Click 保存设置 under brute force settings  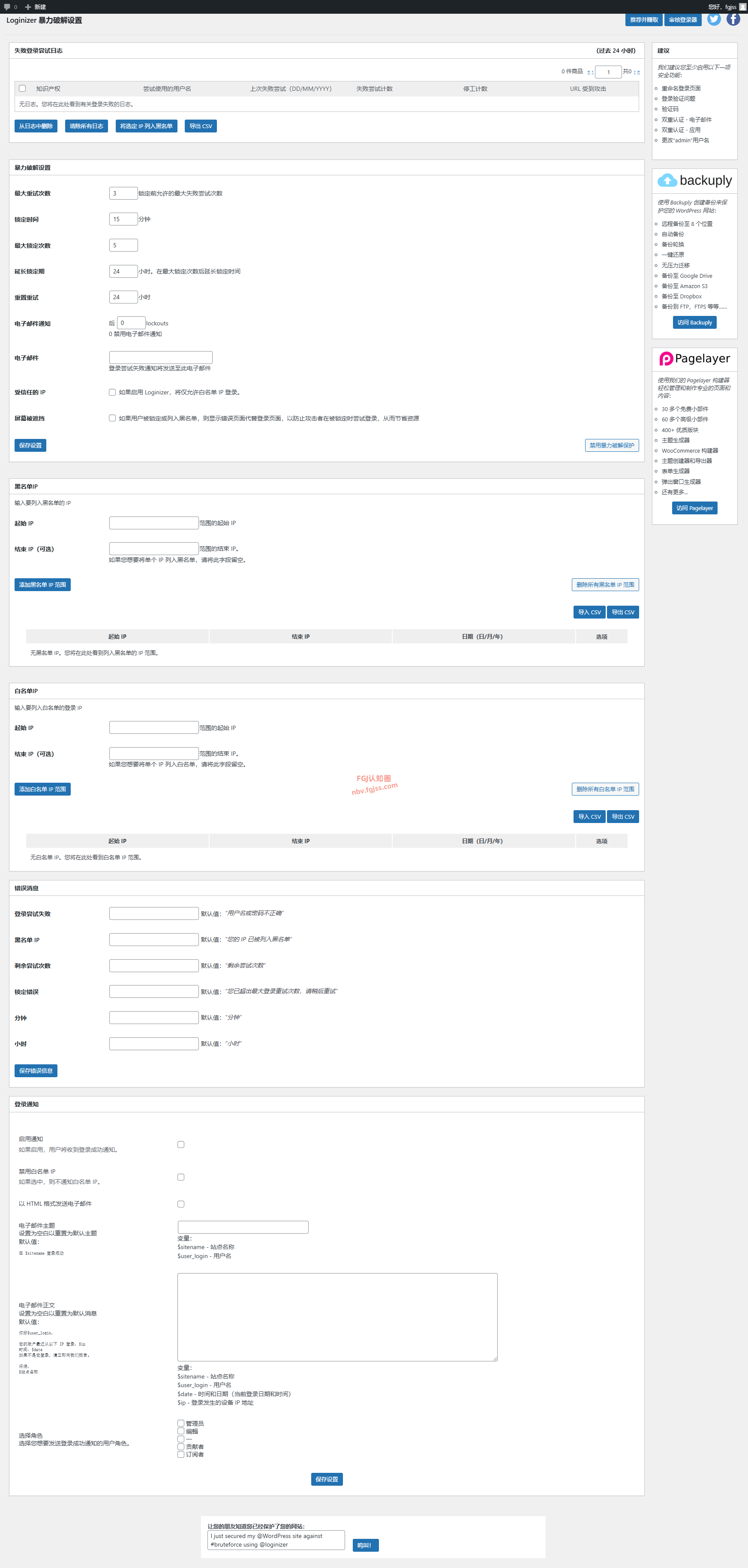tap(30, 445)
